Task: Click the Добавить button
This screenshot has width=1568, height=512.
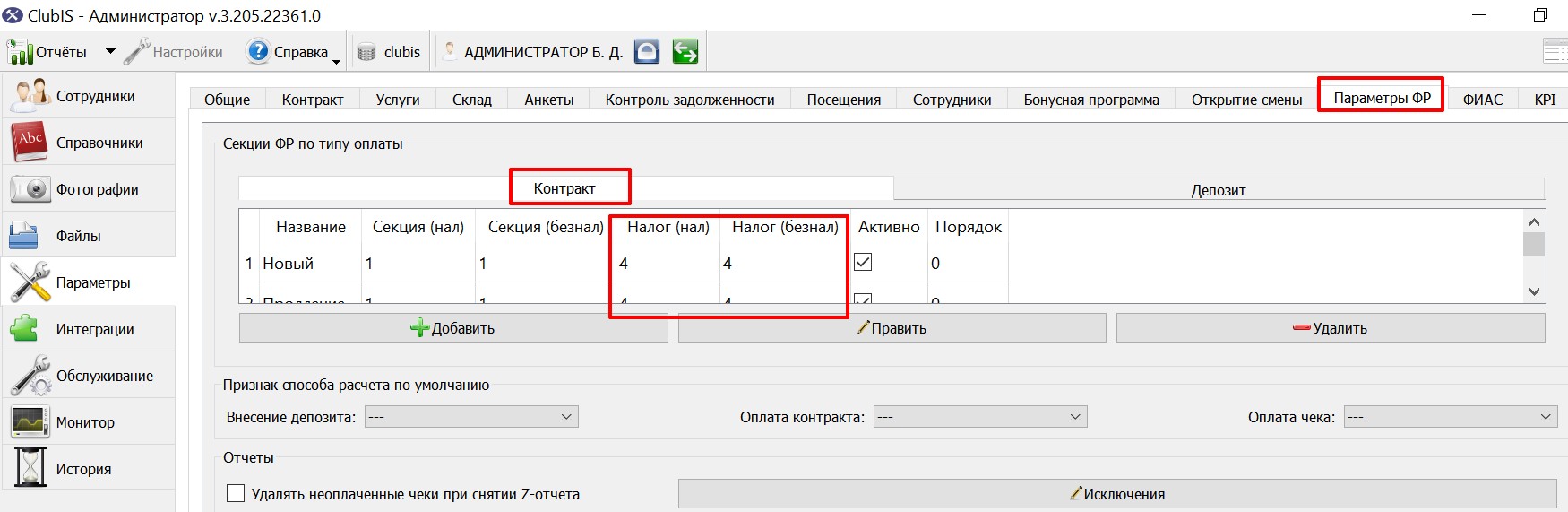Action: click(x=453, y=328)
